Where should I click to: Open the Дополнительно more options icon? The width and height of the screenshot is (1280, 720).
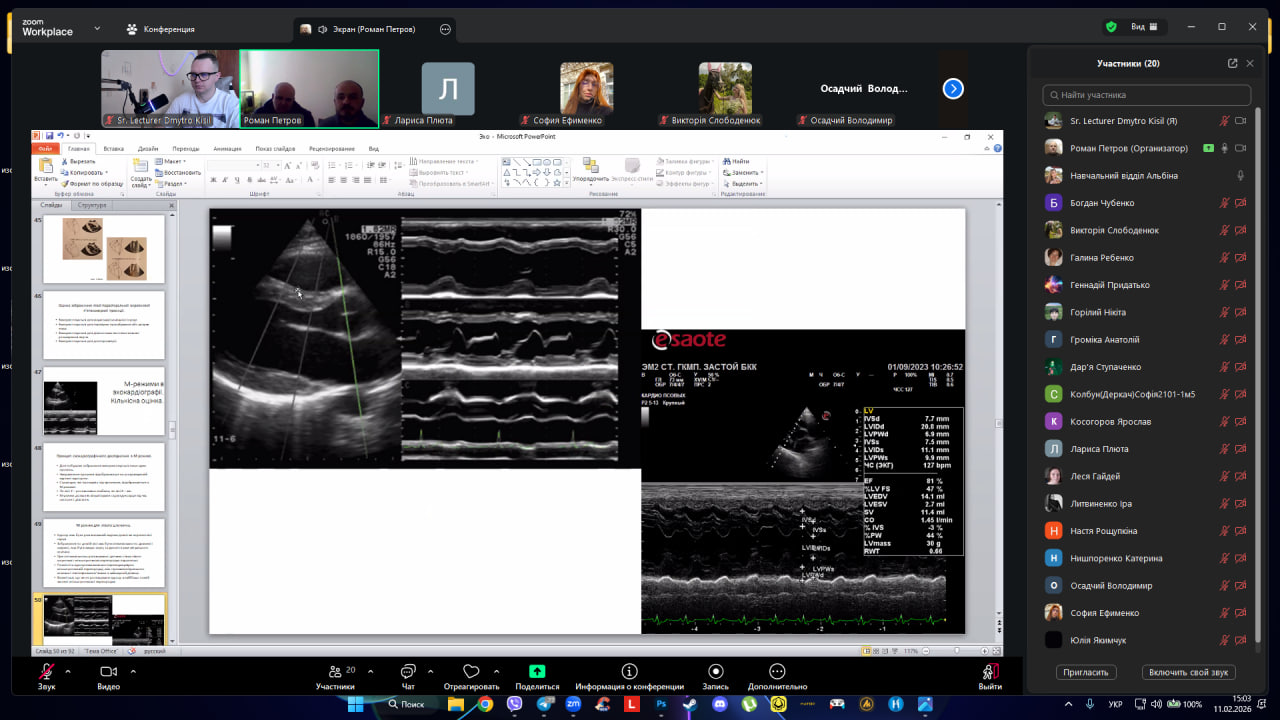pos(776,672)
